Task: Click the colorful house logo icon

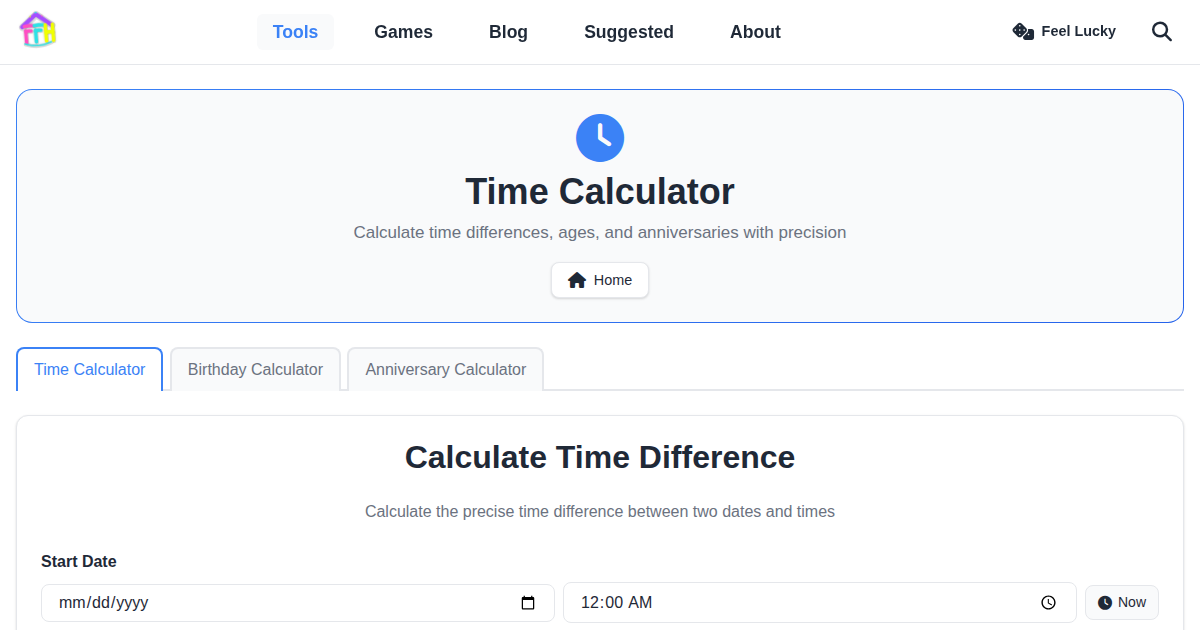Action: coord(37,30)
